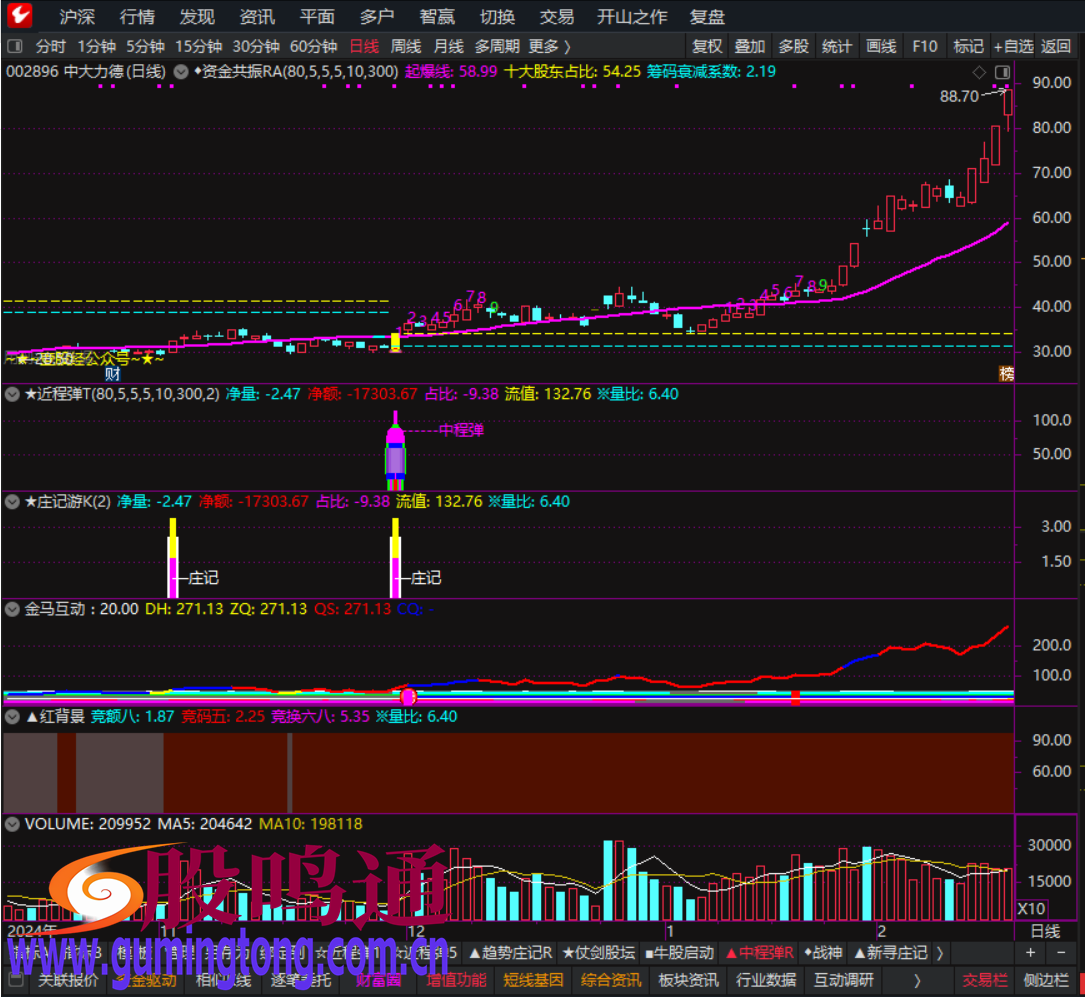Click the +自选 add to watchlist button
The width and height of the screenshot is (1085, 997).
click(1012, 46)
